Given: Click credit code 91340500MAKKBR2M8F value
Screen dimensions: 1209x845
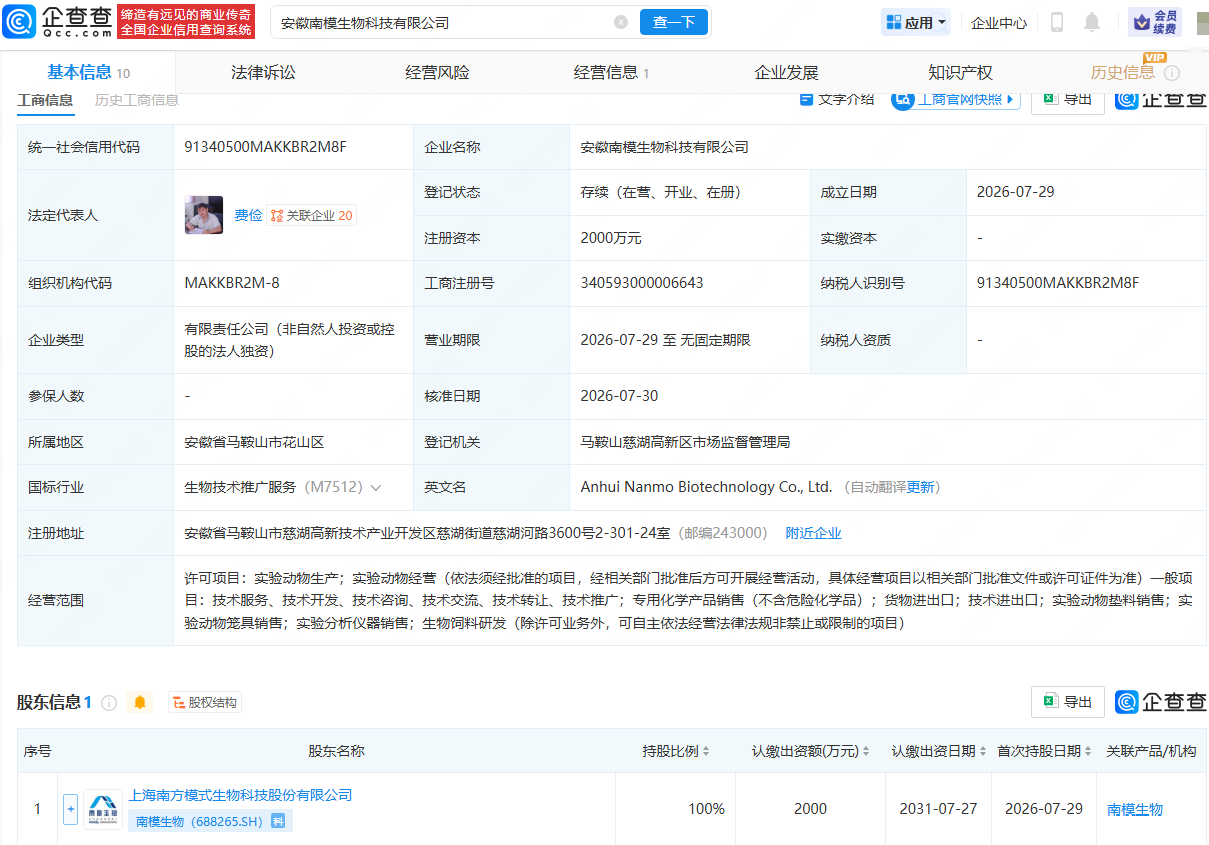Looking at the screenshot, I should [x=265, y=147].
